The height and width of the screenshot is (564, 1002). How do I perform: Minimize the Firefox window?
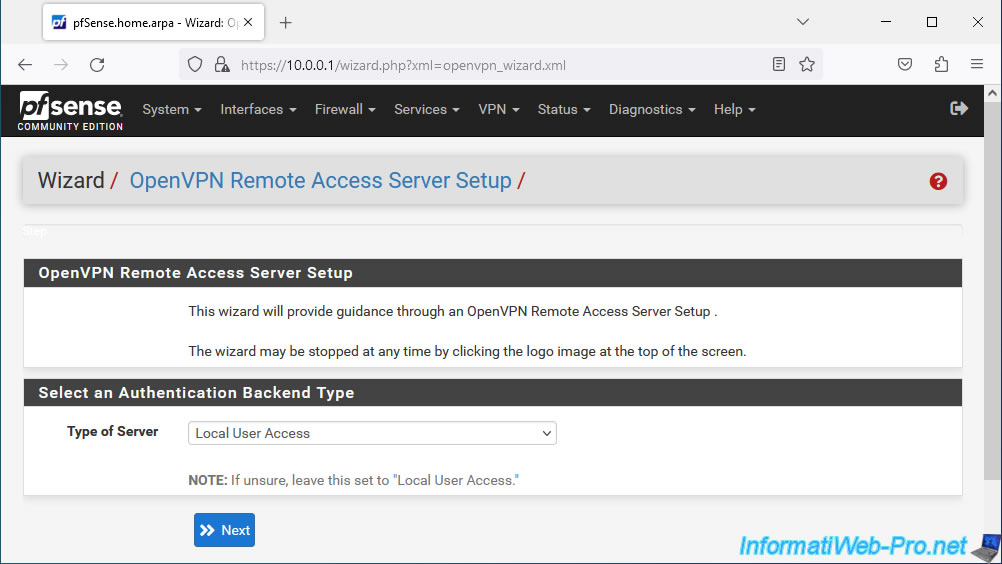click(x=886, y=22)
